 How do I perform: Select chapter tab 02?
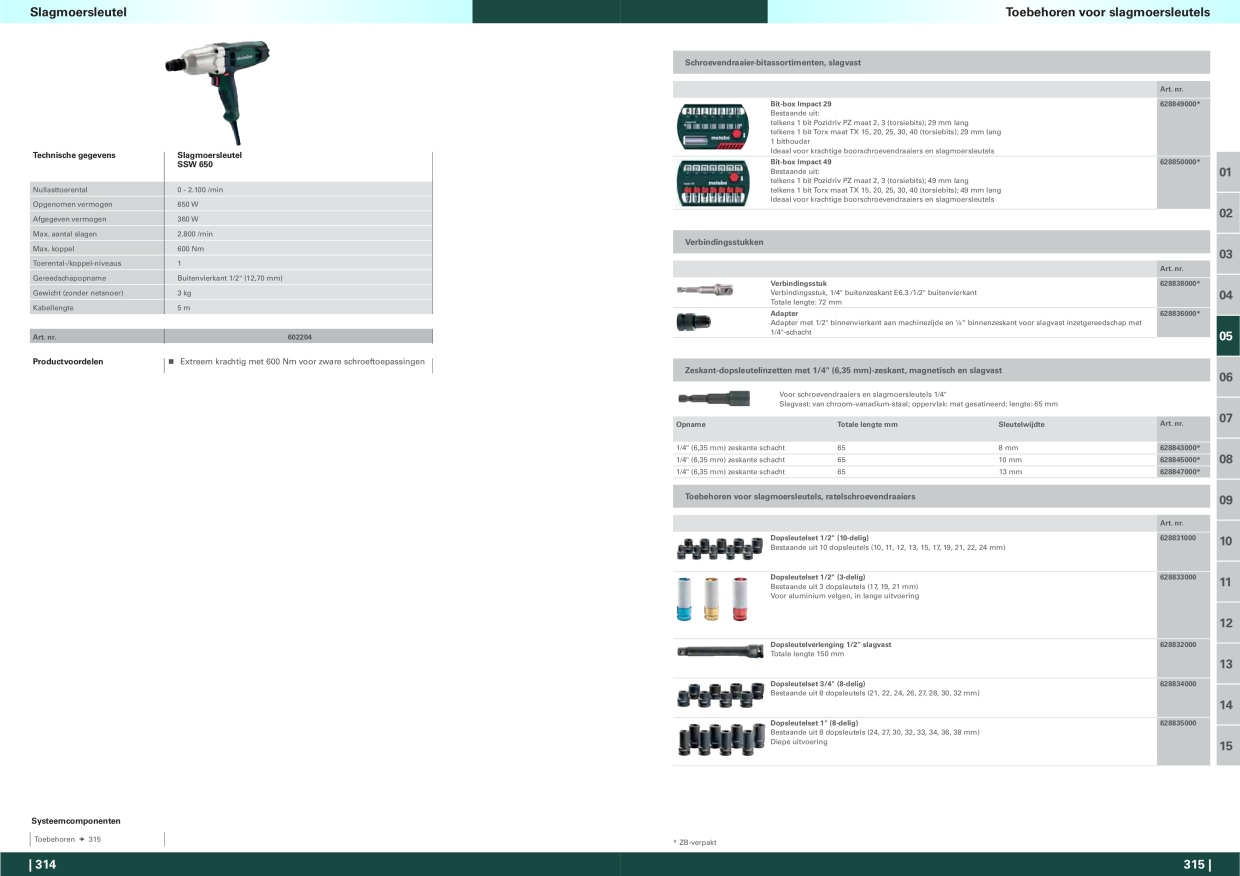coord(1226,213)
